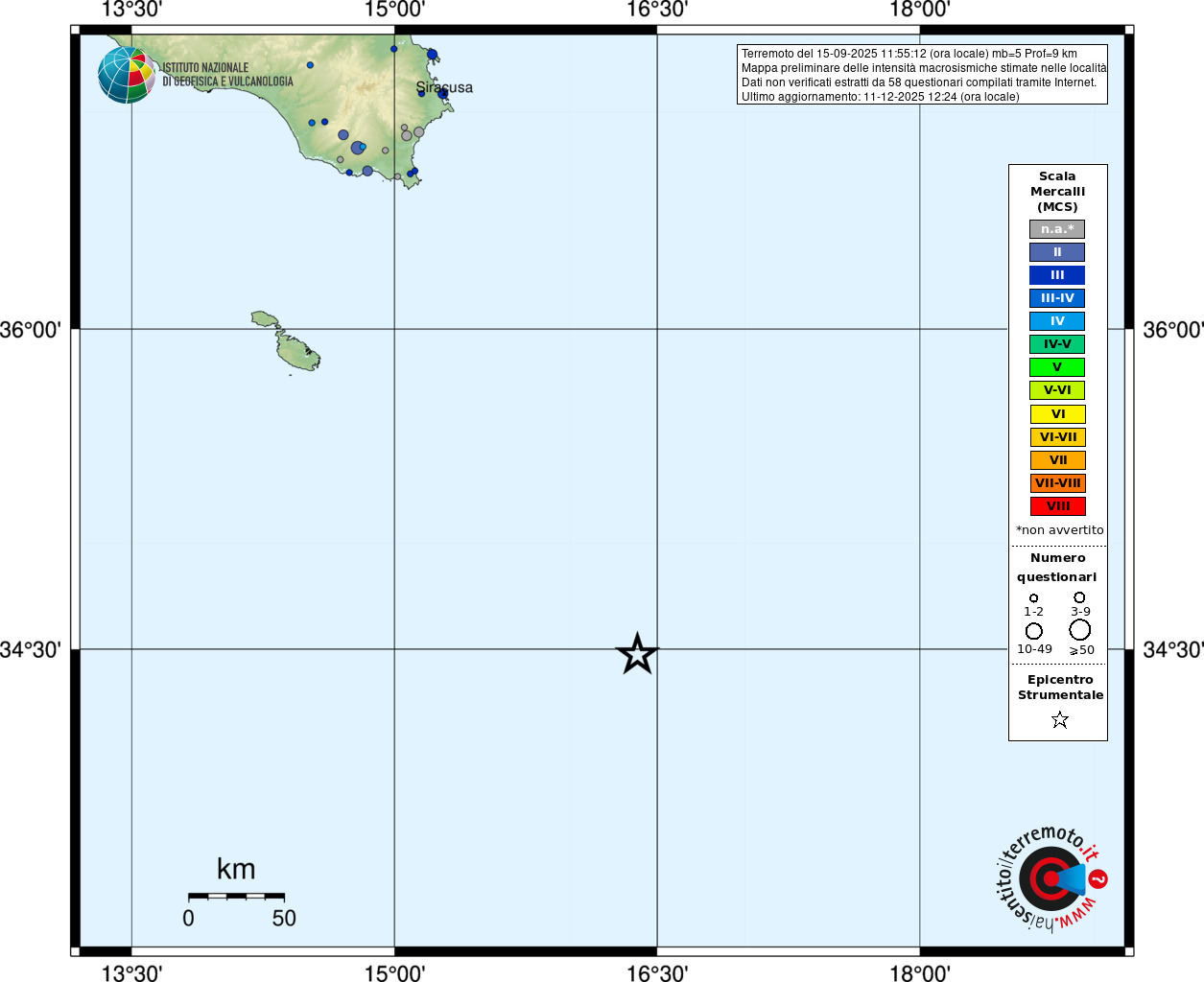Click the VII-VIII intensity swatch
The width and height of the screenshot is (1204, 982).
pos(1058,483)
